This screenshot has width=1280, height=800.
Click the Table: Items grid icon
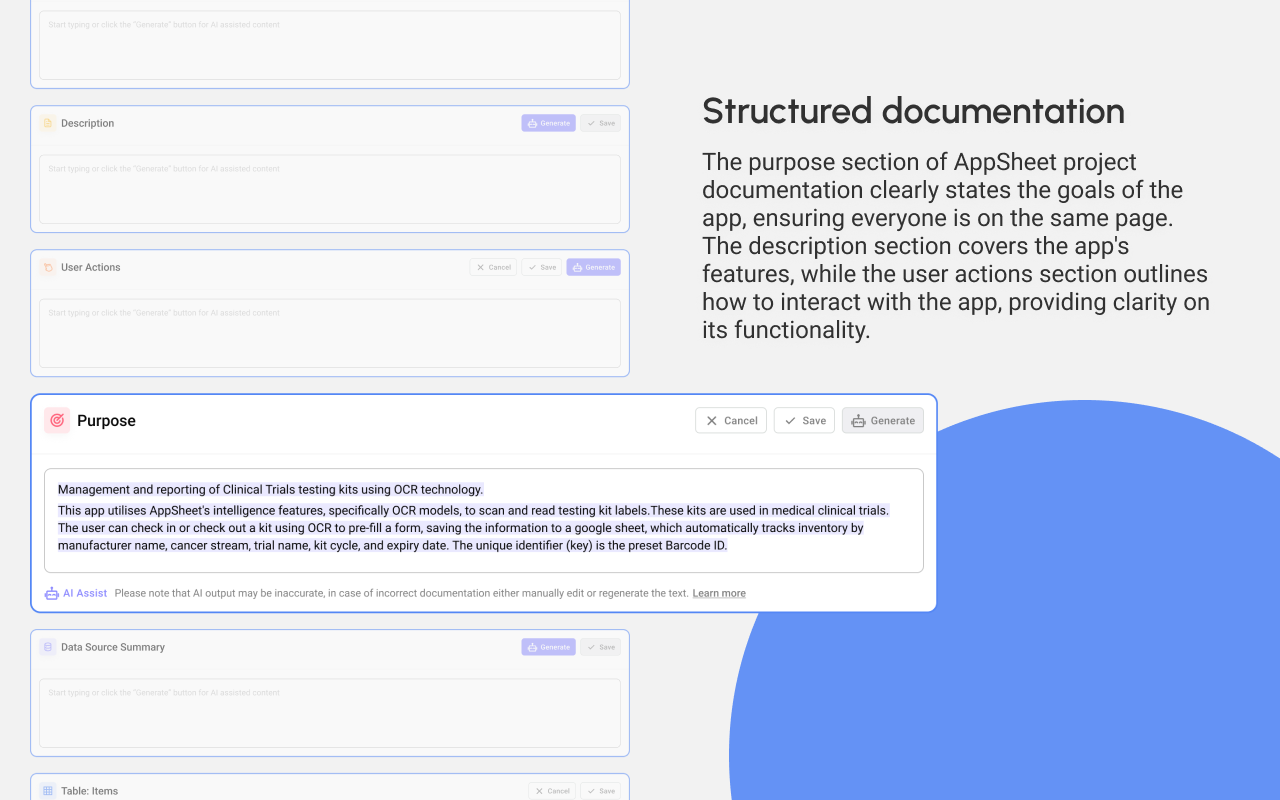[x=48, y=790]
